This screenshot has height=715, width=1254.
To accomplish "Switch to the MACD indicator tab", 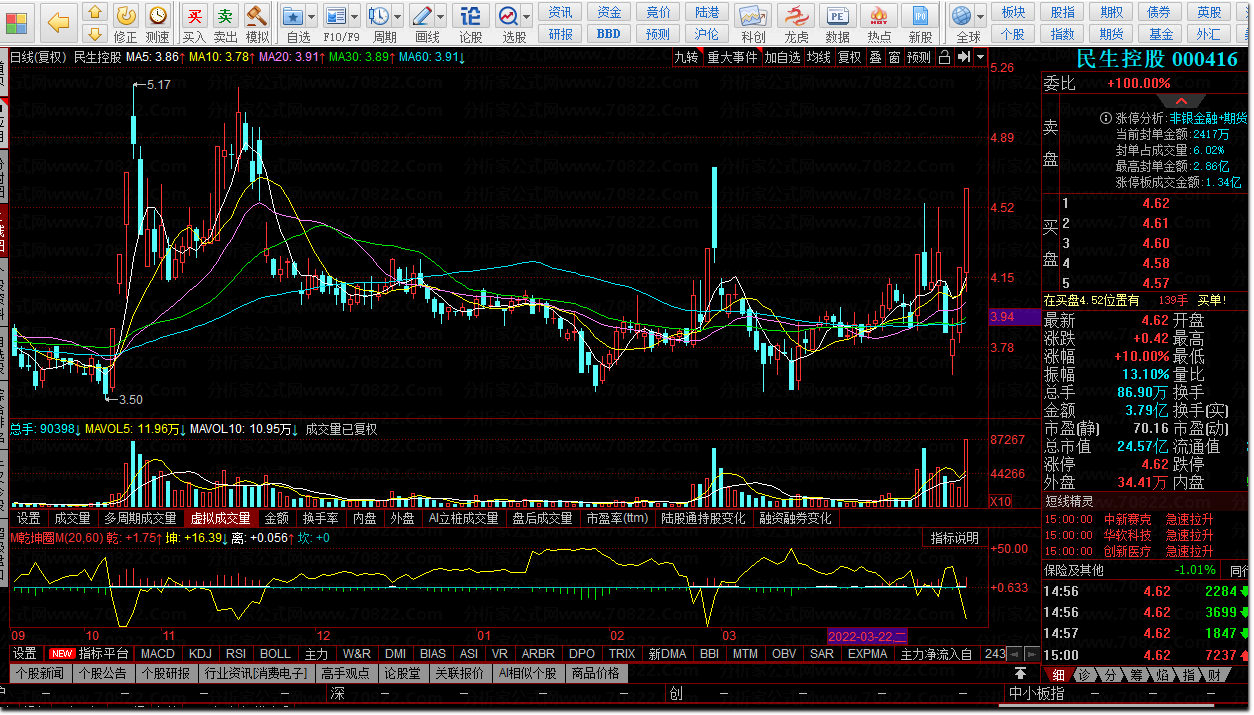I will (158, 654).
